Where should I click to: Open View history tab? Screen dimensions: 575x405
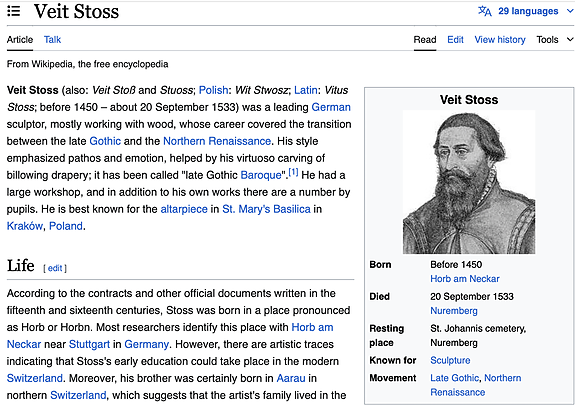click(x=500, y=39)
